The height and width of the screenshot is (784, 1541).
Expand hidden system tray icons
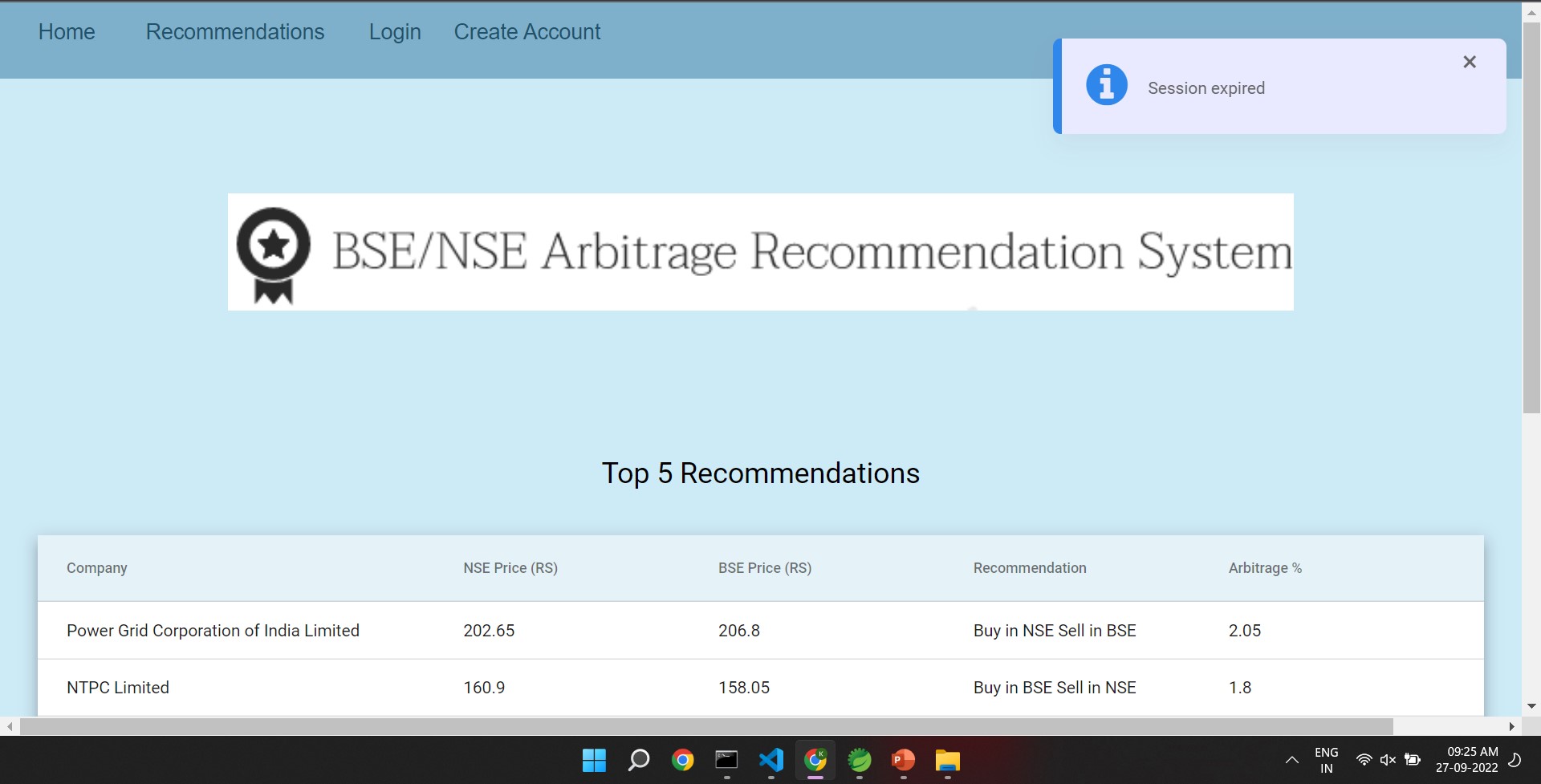pos(1291,760)
